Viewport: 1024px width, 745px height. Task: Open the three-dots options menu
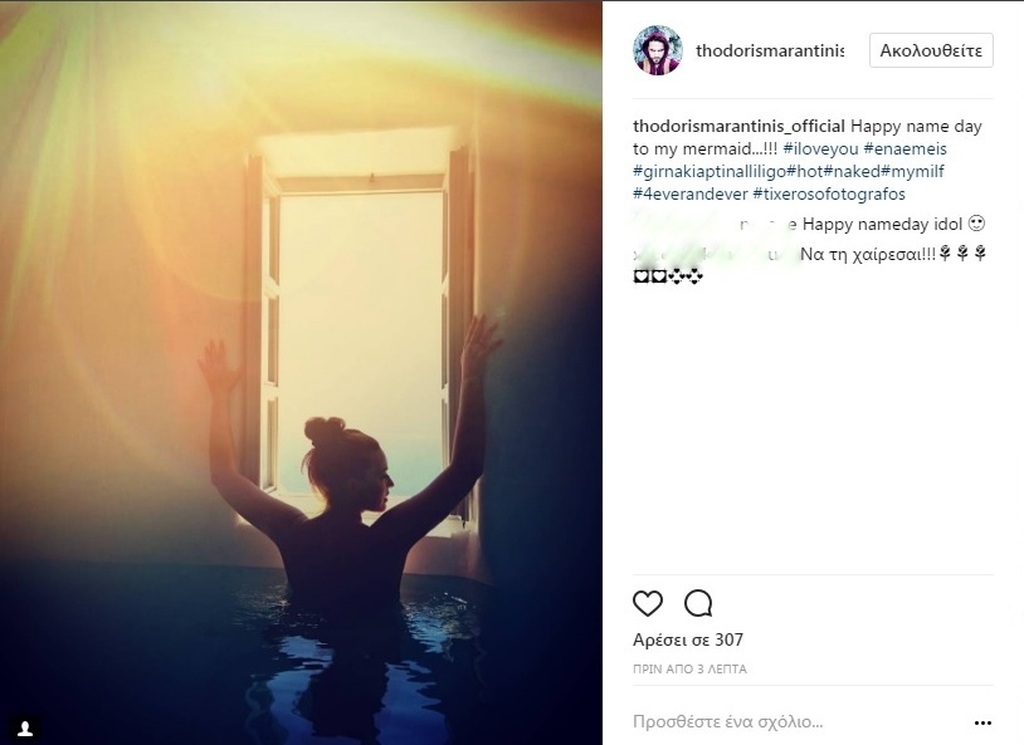(x=983, y=723)
